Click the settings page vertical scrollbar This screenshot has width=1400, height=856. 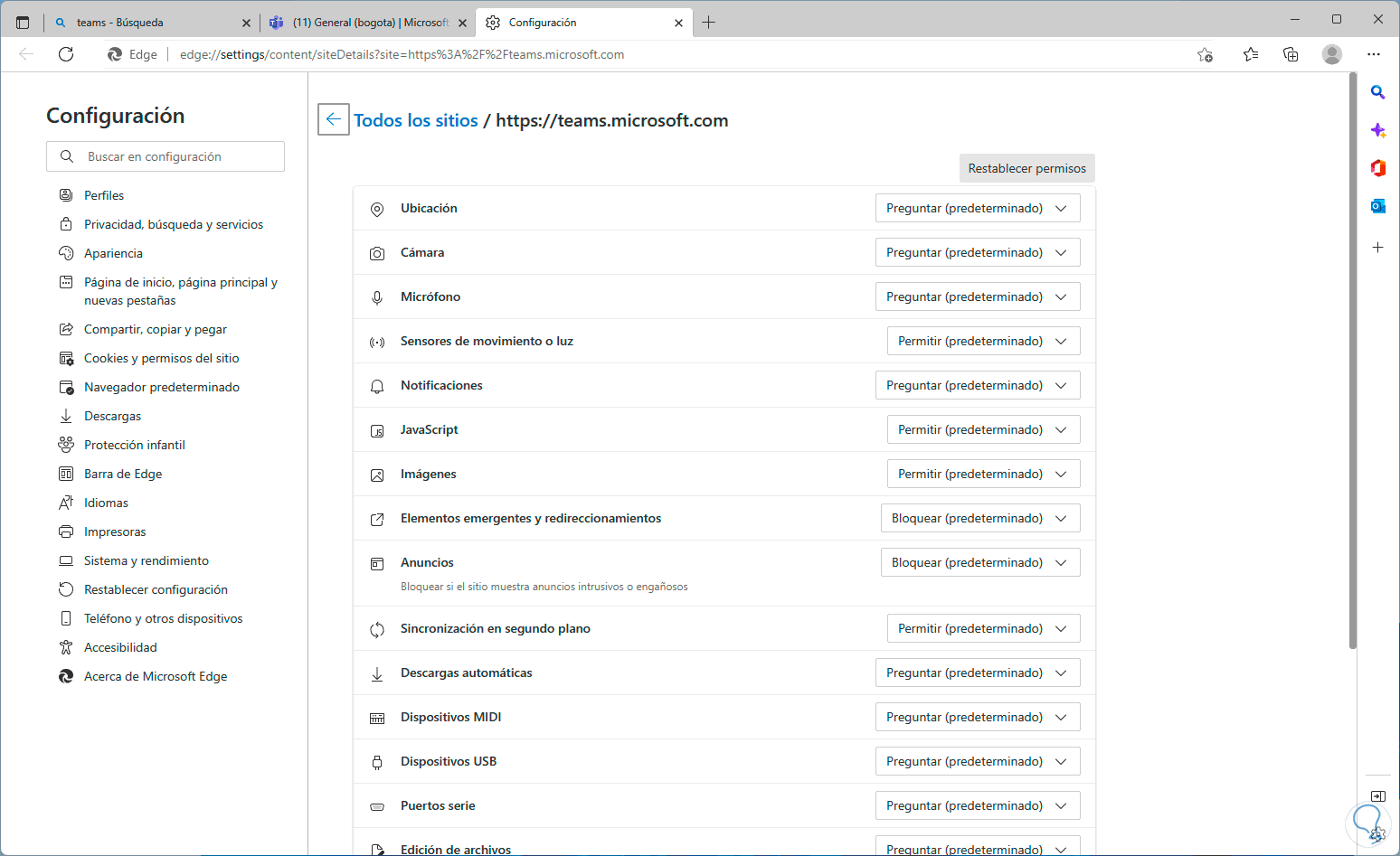1353,362
